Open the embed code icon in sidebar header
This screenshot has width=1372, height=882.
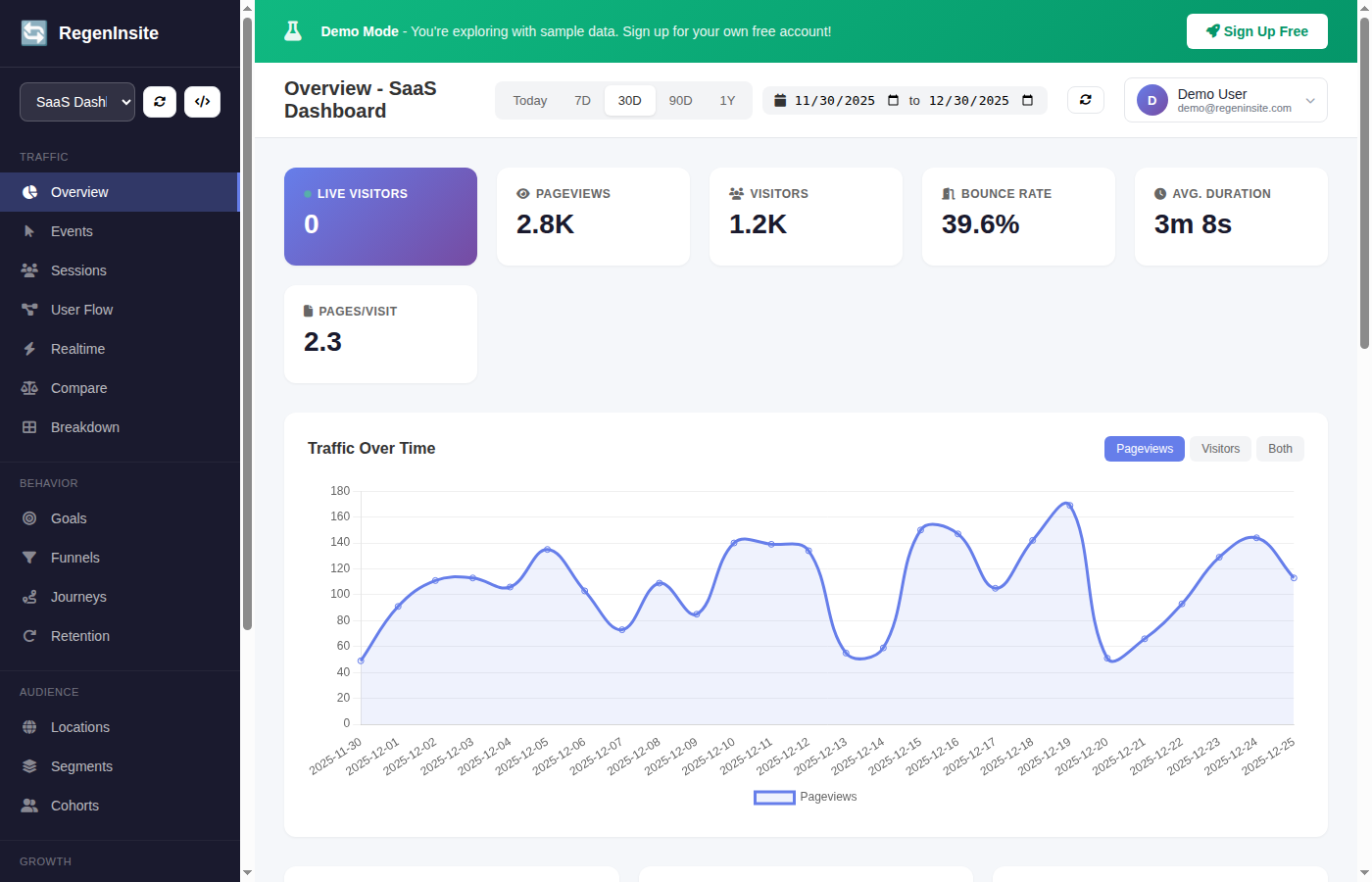[x=202, y=101]
